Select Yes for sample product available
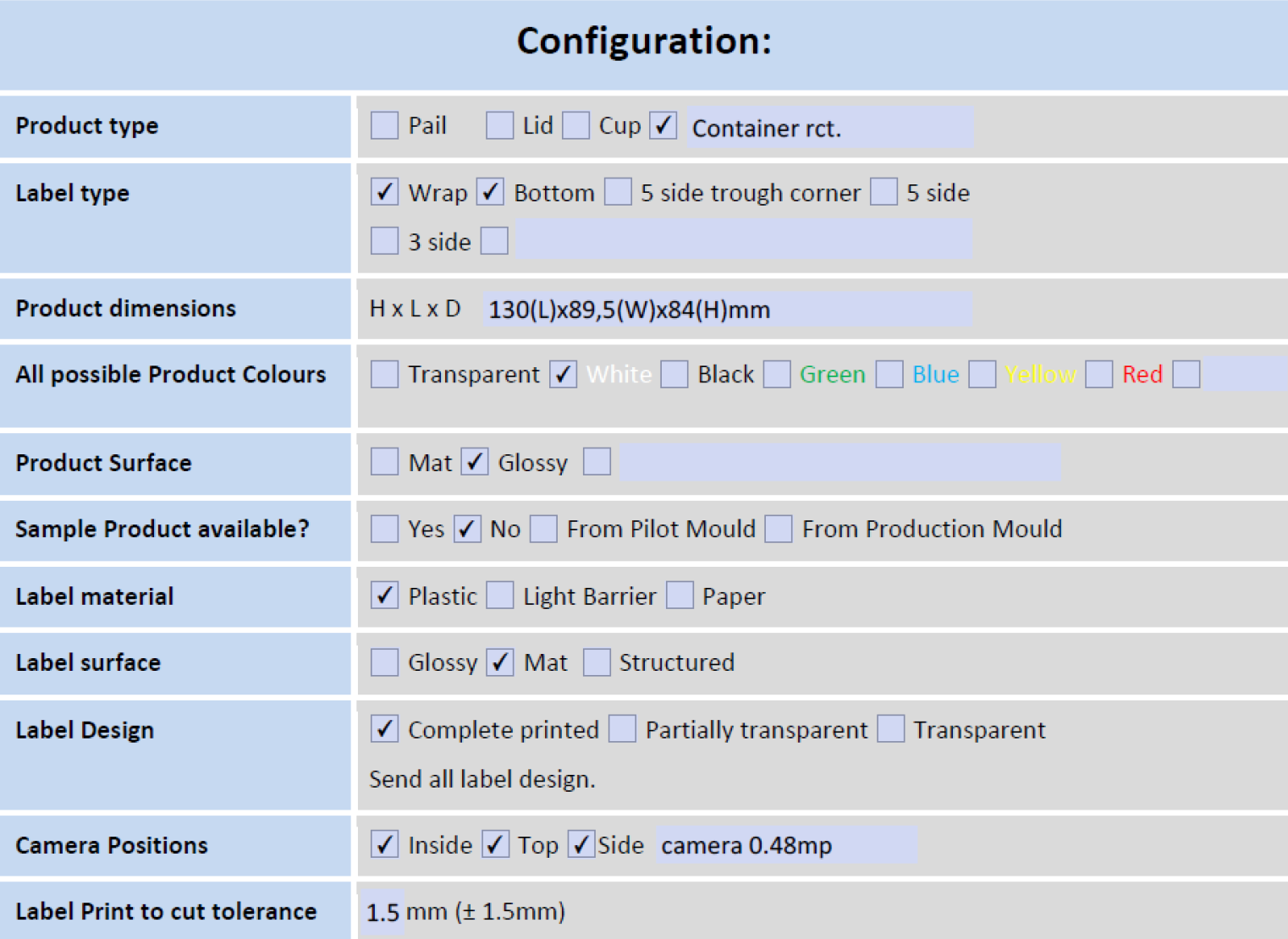Viewport: 1288px width, 939px height. (384, 529)
